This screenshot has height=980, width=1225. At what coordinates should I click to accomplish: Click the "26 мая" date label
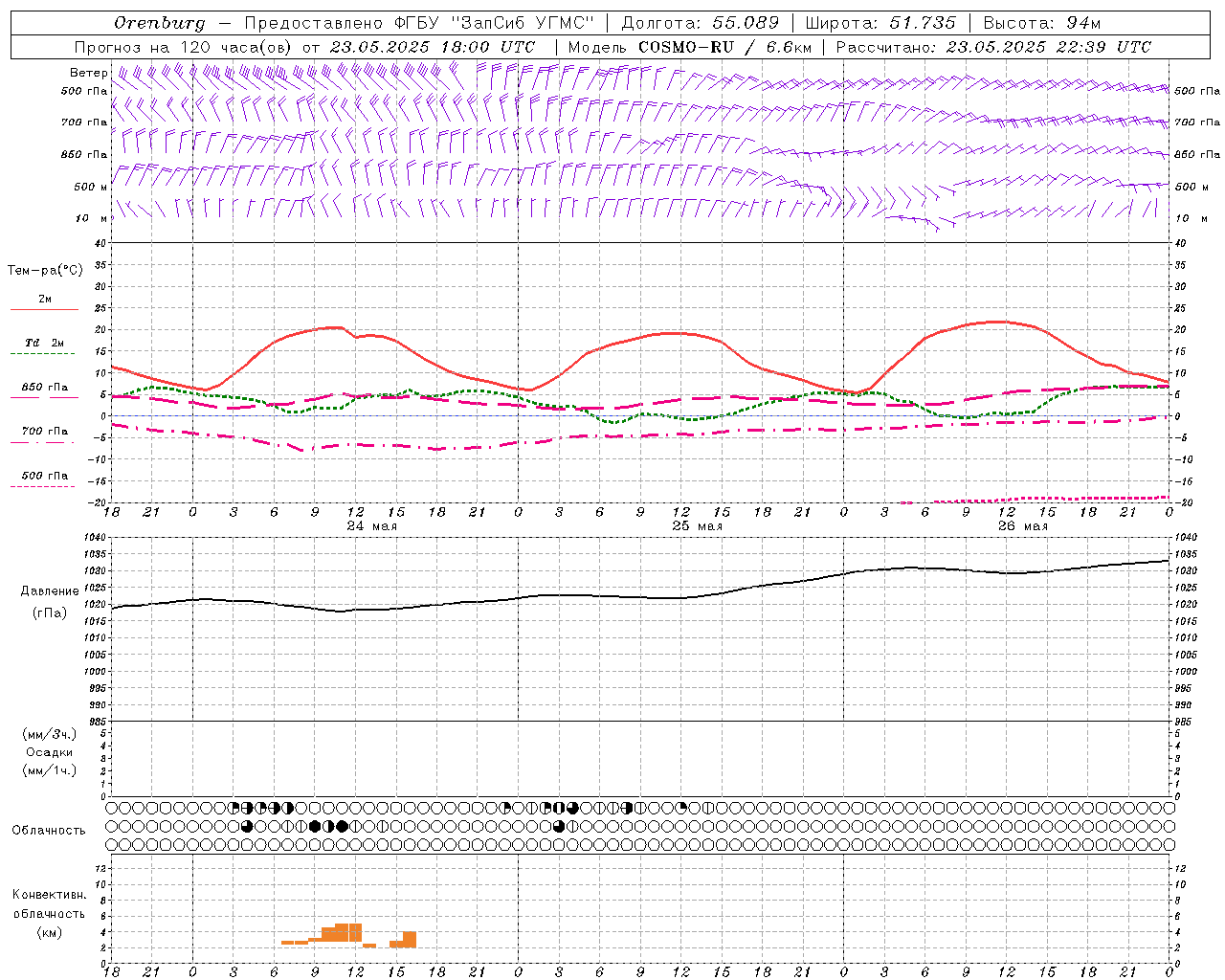[1022, 526]
